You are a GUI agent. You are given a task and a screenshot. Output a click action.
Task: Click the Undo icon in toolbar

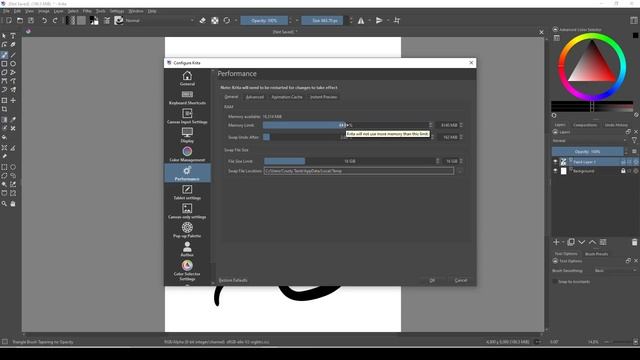pyautogui.click(x=44, y=20)
